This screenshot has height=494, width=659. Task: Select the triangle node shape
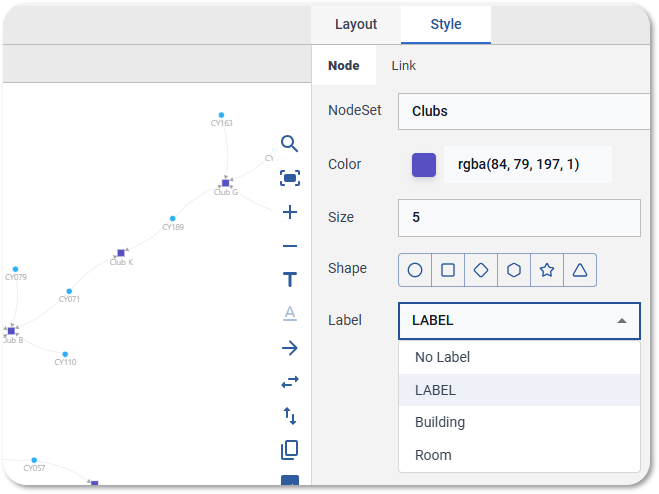(x=580, y=270)
